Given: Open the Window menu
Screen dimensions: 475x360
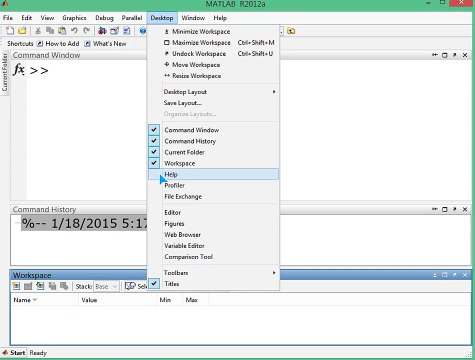Looking at the screenshot, I should coord(193,18).
